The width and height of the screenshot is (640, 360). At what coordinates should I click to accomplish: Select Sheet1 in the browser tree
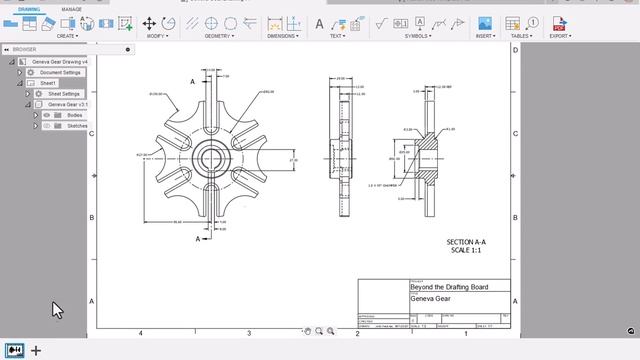tap(48, 83)
